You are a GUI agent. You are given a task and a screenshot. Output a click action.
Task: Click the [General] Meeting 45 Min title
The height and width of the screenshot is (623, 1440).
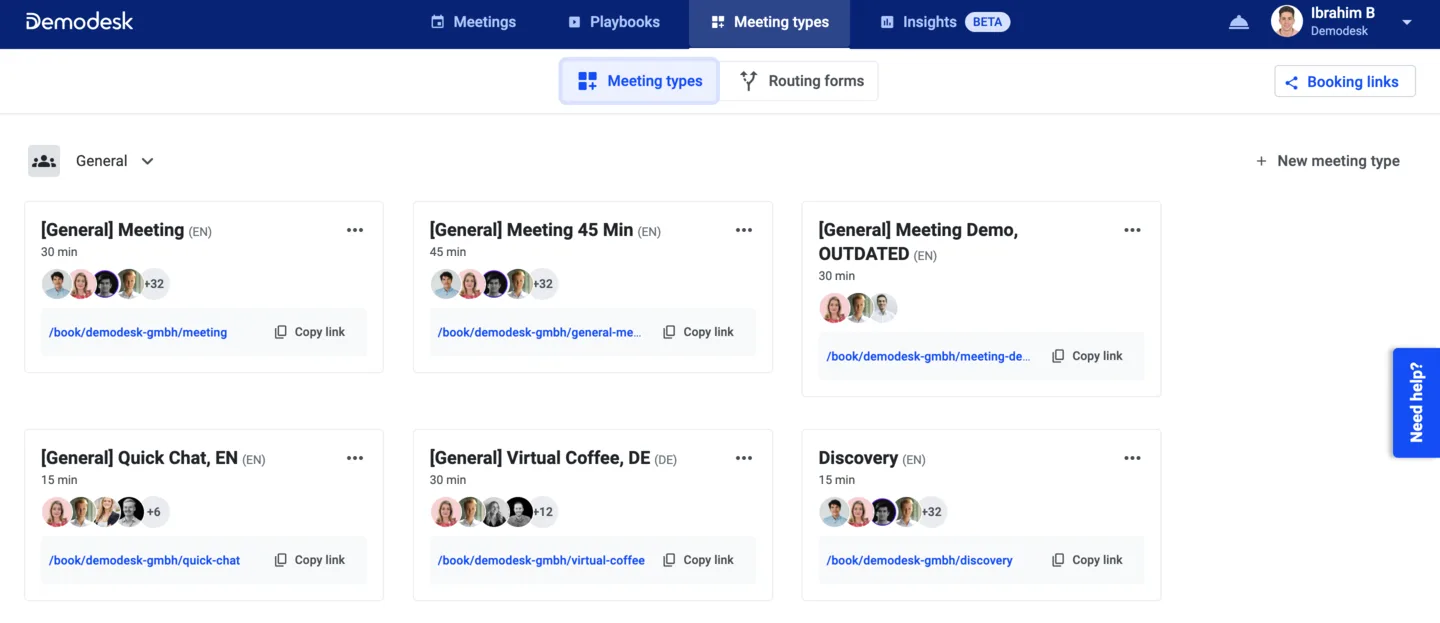[x=545, y=230]
